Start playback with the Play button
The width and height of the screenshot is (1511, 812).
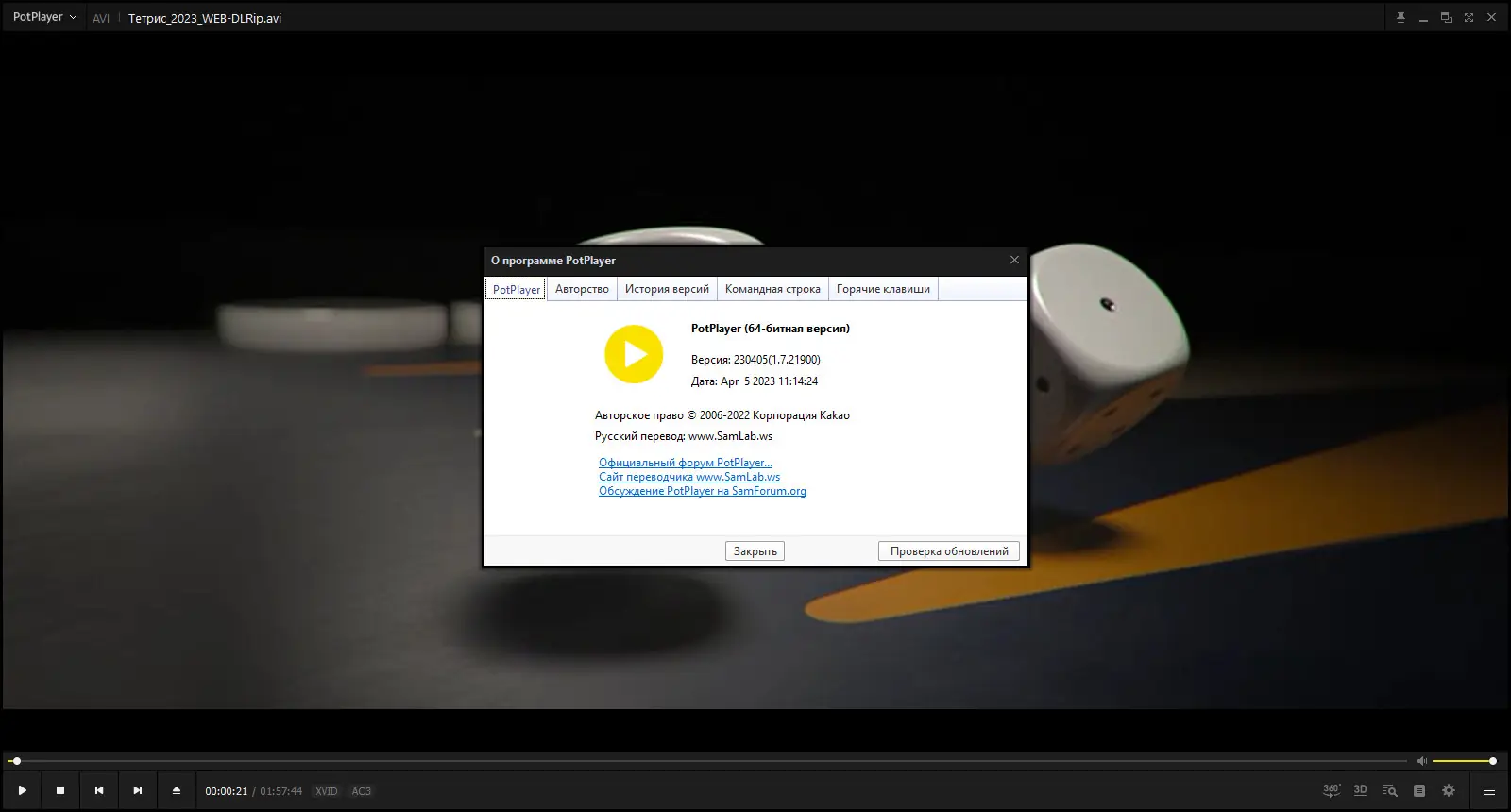[x=22, y=790]
